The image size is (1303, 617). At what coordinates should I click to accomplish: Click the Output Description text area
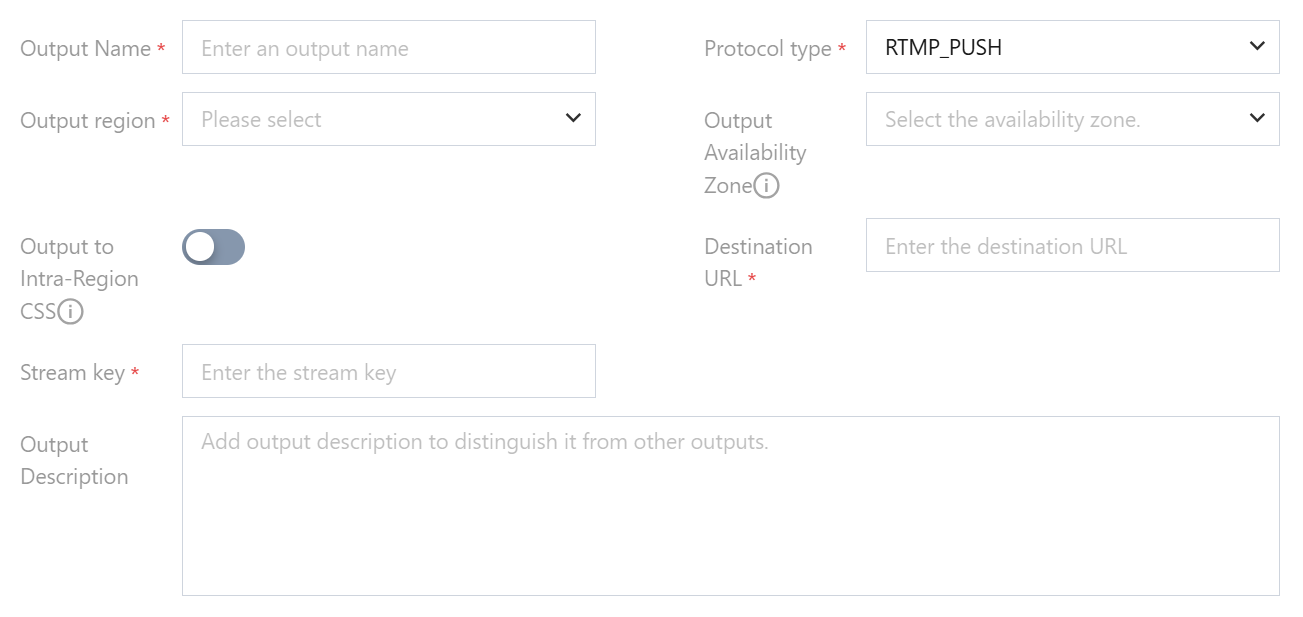click(730, 506)
